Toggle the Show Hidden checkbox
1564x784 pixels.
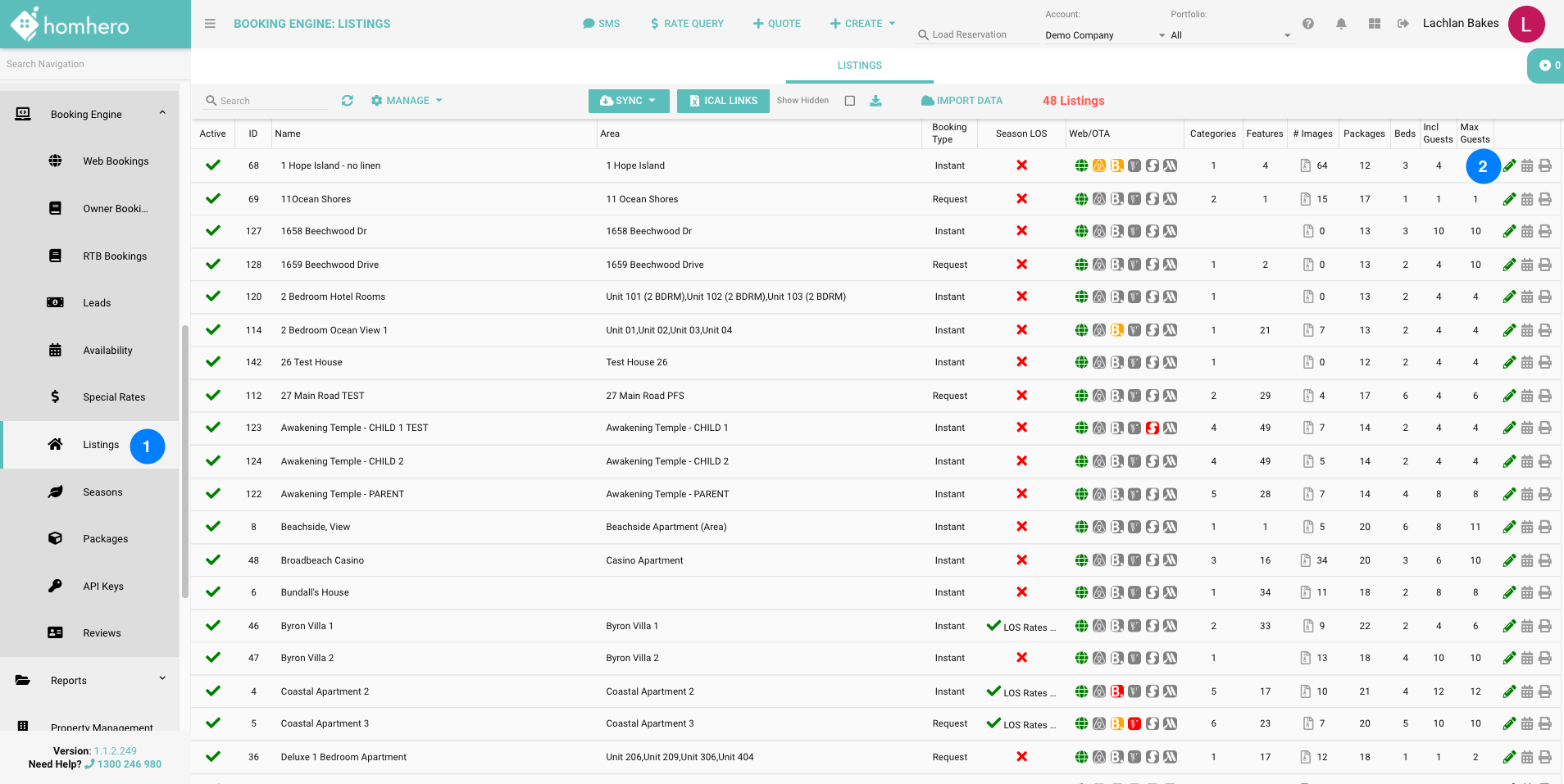850,101
